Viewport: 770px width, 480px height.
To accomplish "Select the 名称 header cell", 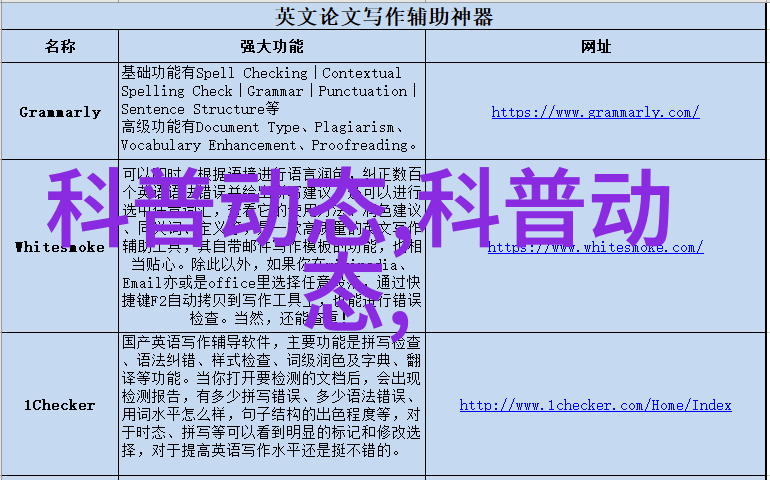I will (x=60, y=46).
